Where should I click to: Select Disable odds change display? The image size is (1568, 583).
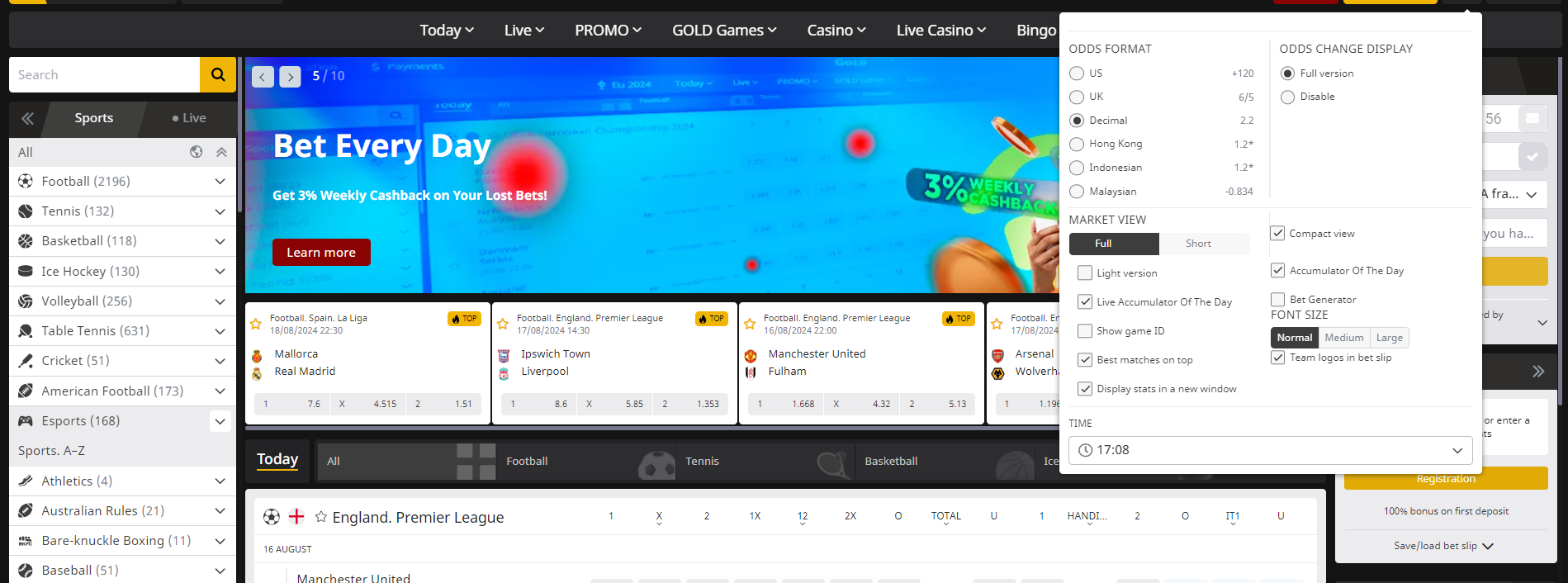click(x=1287, y=97)
